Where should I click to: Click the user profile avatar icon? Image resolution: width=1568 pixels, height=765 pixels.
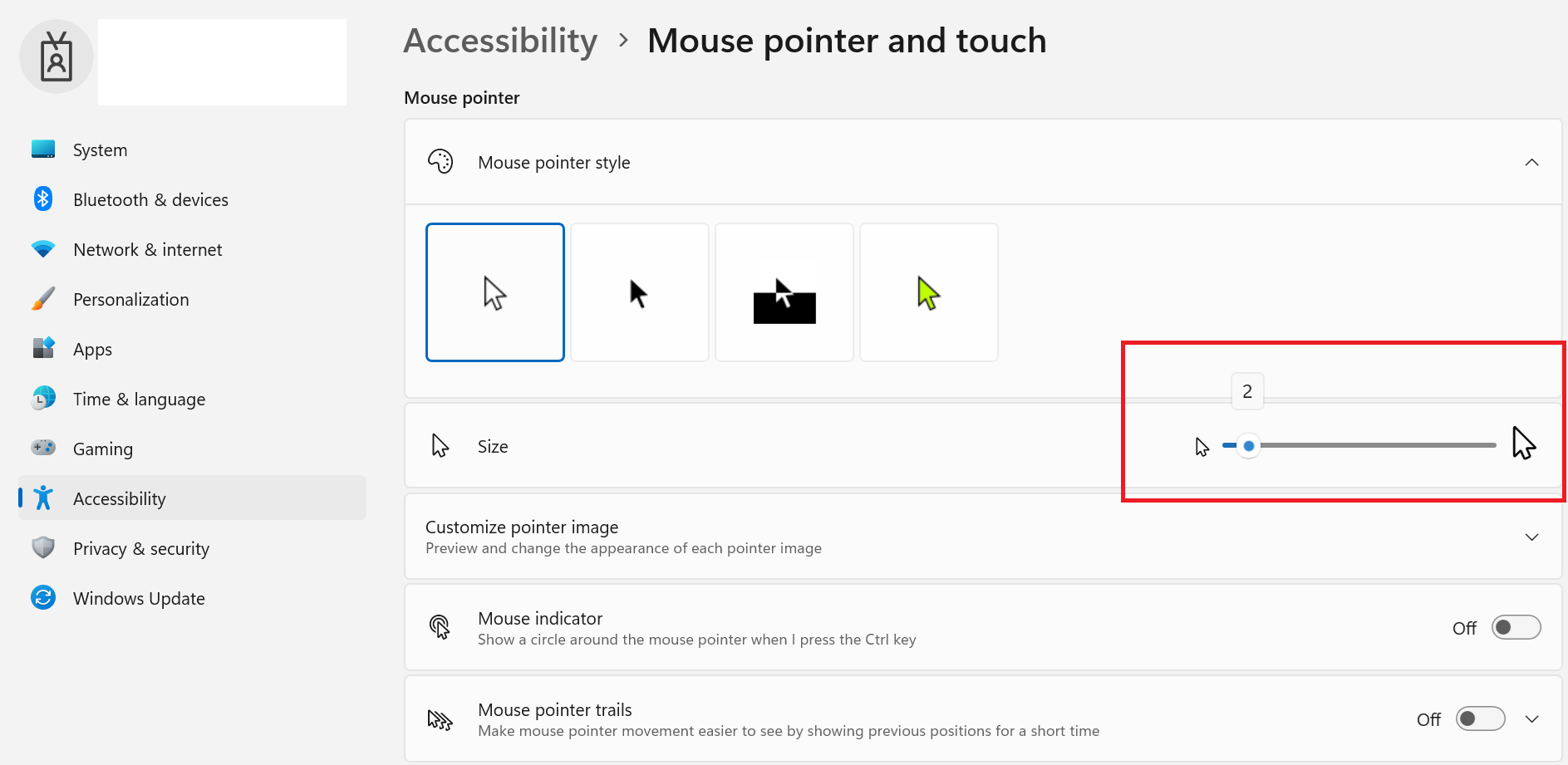57,56
